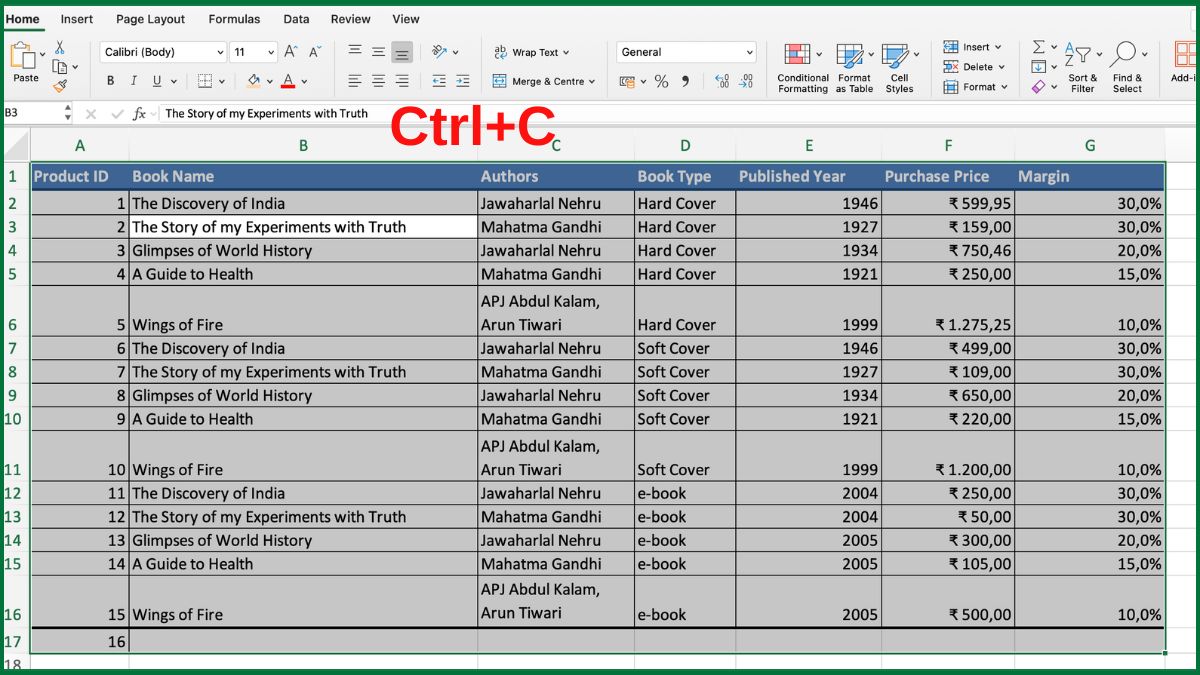This screenshot has height=675, width=1200.
Task: Open the Review ribbon tab
Action: 350,18
